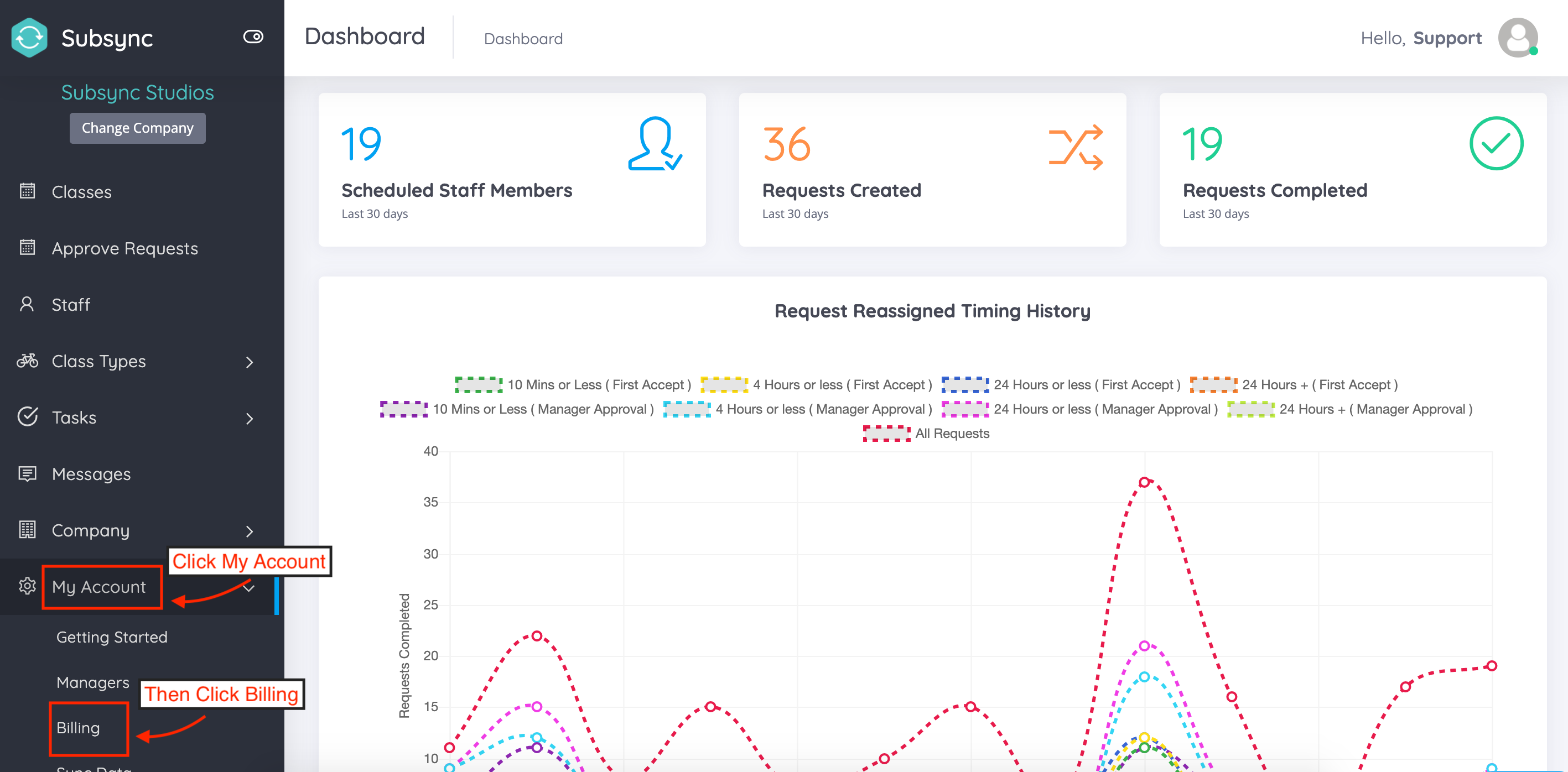Click the magenta data point near 21

click(x=1144, y=645)
